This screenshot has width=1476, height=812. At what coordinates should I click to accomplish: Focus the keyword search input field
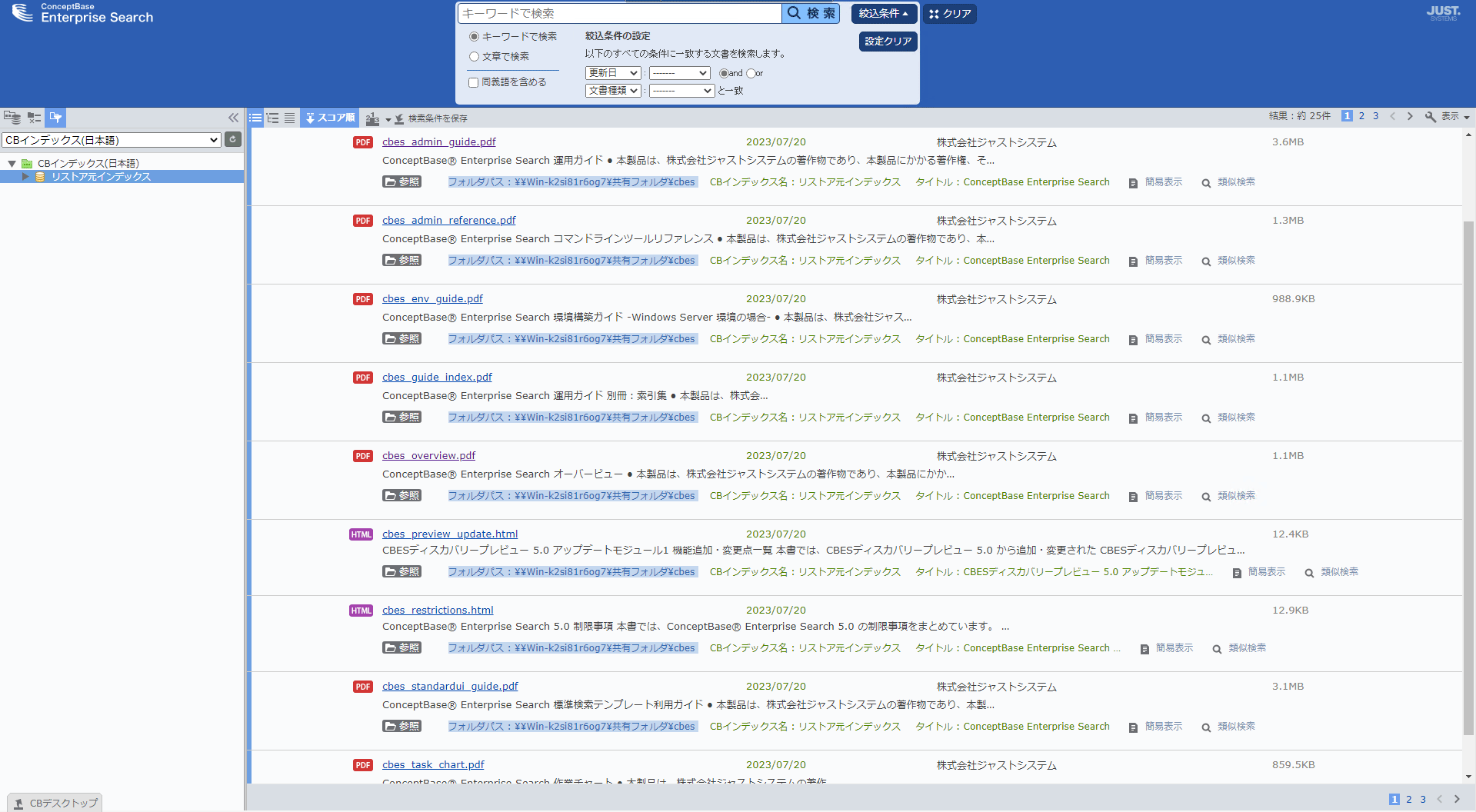[619, 13]
